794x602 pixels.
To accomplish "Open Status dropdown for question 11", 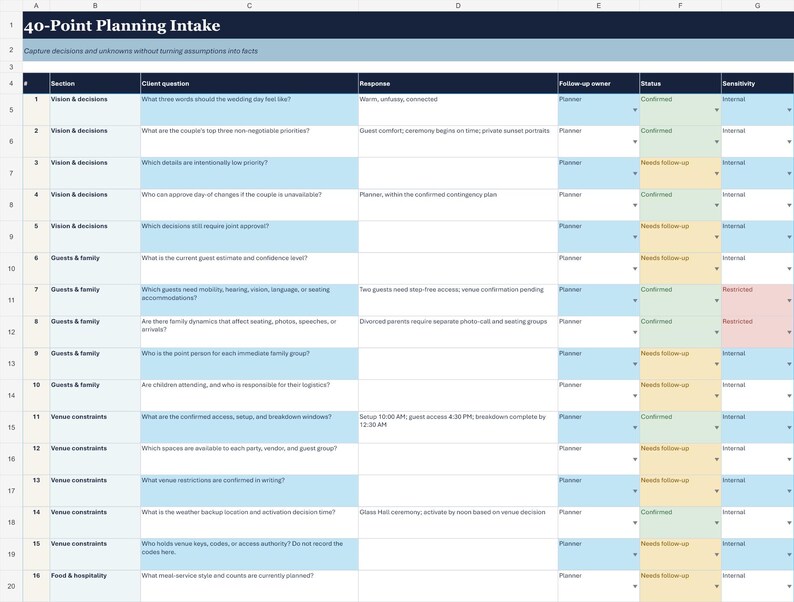I will [x=717, y=428].
